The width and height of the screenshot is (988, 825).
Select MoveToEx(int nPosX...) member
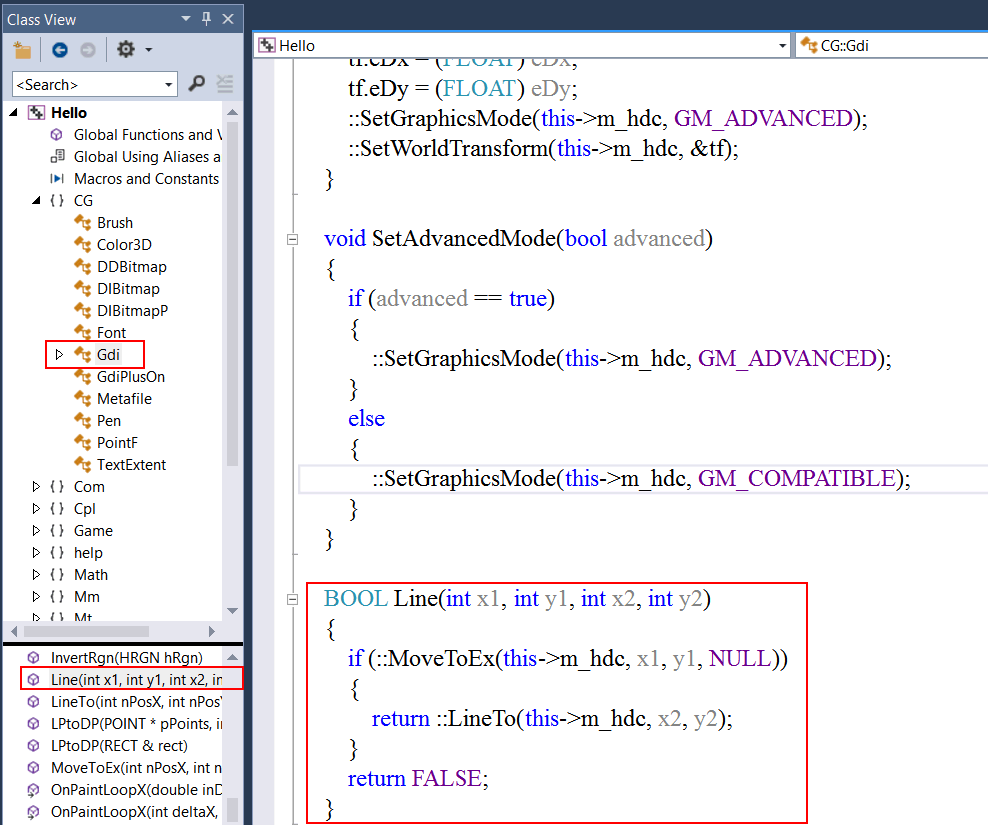coord(136,768)
